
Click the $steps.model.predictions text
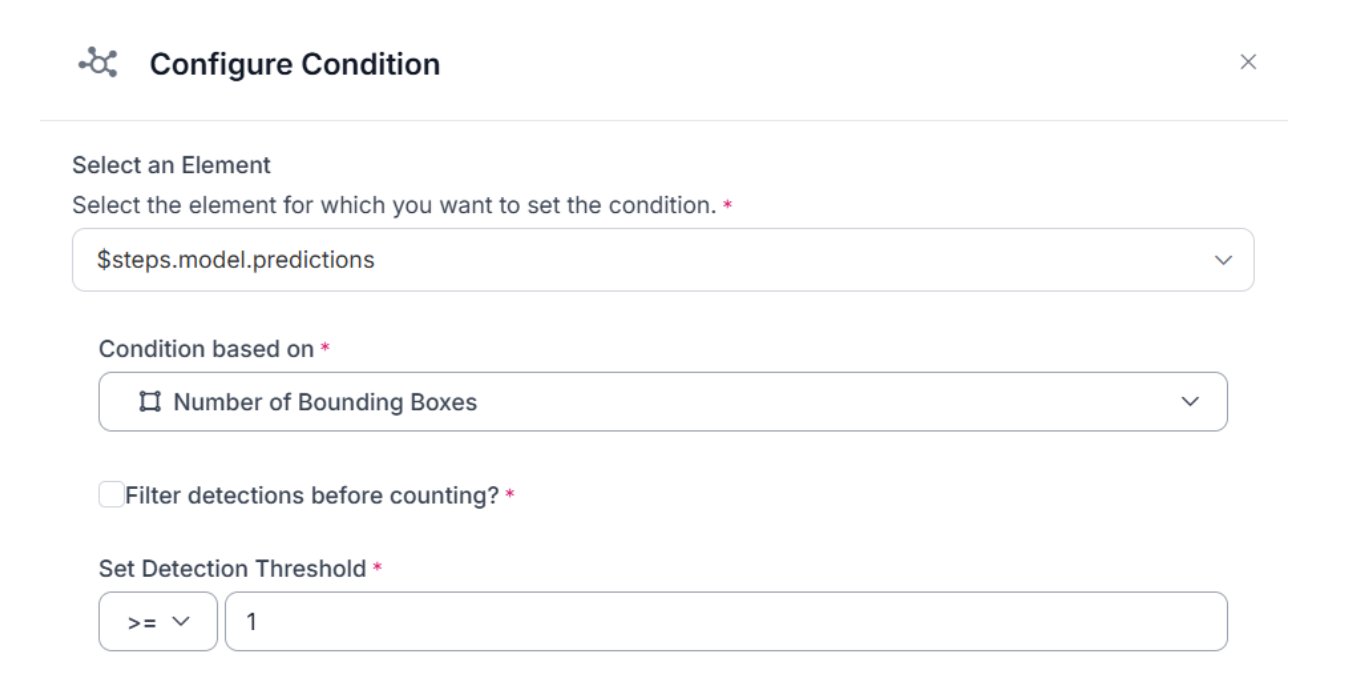[236, 260]
